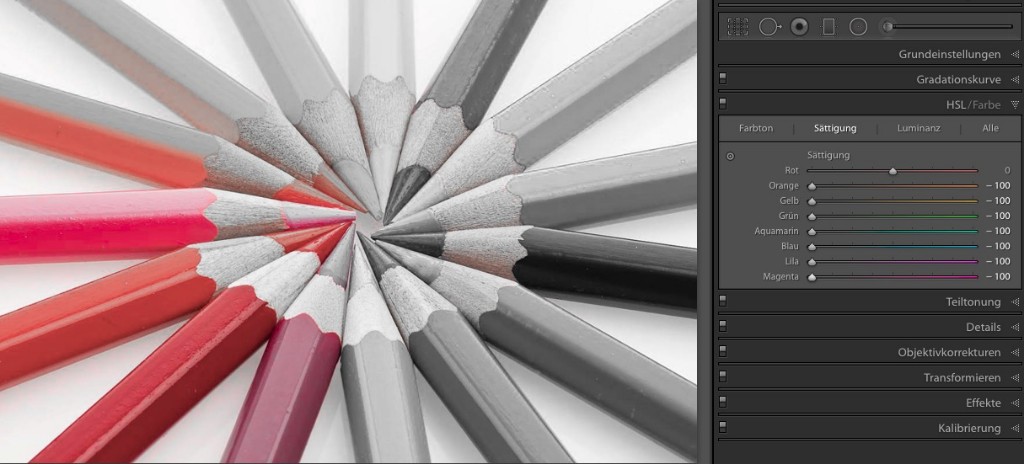This screenshot has width=1024, height=464.
Task: Select the crop overlay tool
Action: click(x=738, y=27)
